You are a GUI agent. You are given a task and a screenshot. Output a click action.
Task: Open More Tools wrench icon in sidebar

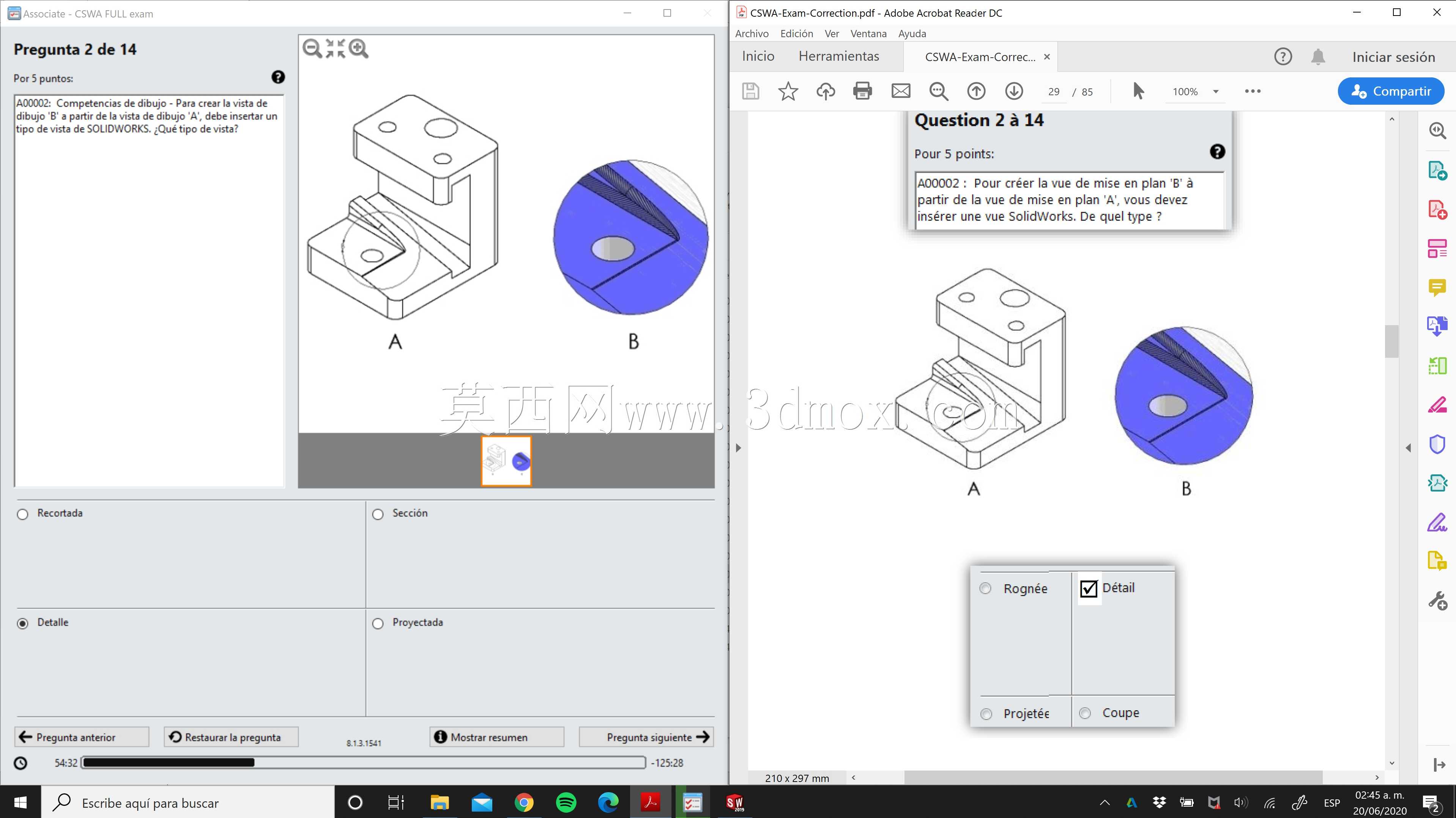tap(1437, 601)
